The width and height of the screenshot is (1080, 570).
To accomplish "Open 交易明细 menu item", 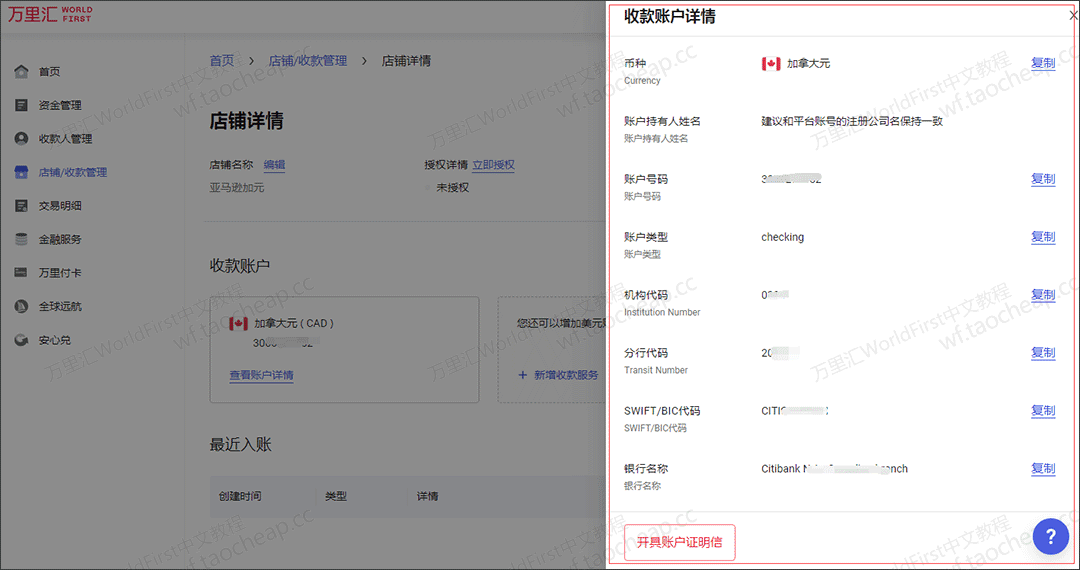I will pos(60,206).
